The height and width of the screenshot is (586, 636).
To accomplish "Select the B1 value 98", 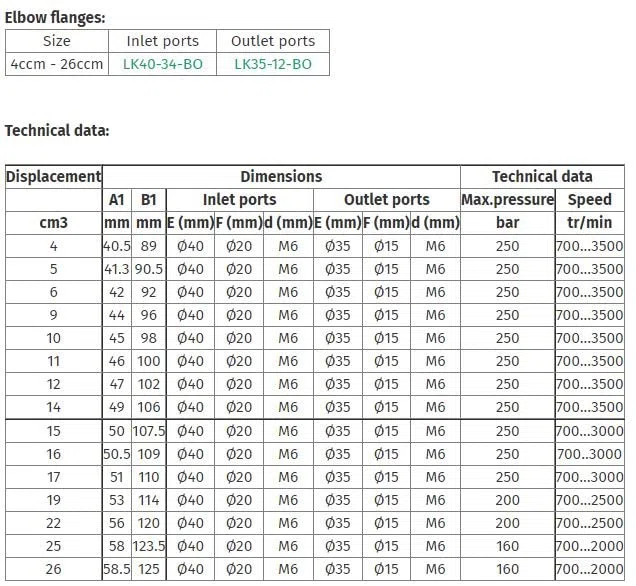I will click(148, 338).
